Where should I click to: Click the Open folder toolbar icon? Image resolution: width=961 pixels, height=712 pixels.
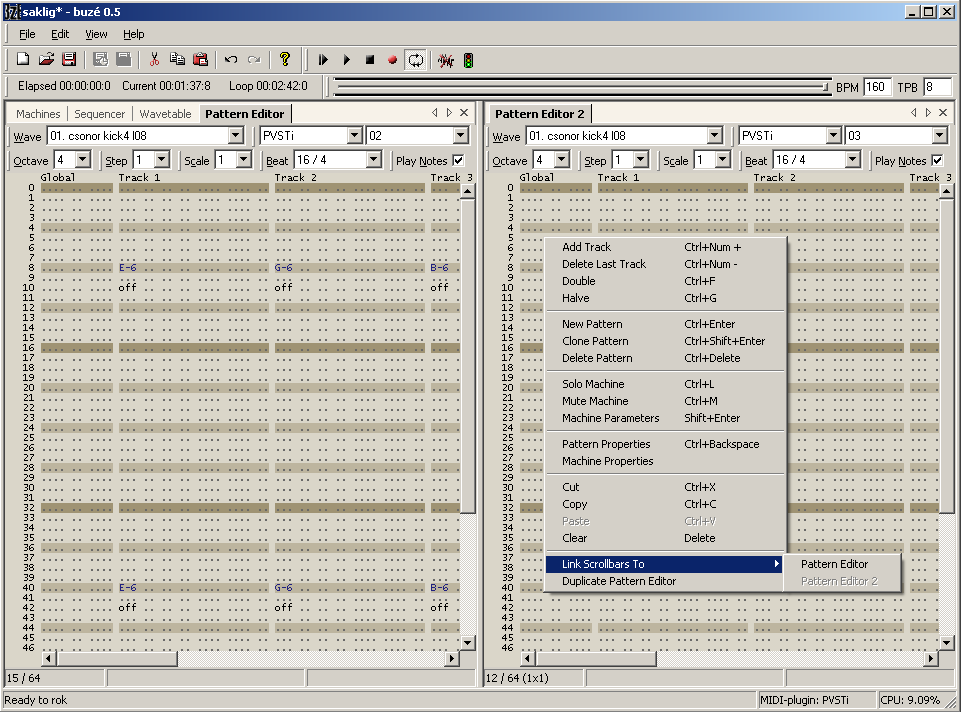46,60
